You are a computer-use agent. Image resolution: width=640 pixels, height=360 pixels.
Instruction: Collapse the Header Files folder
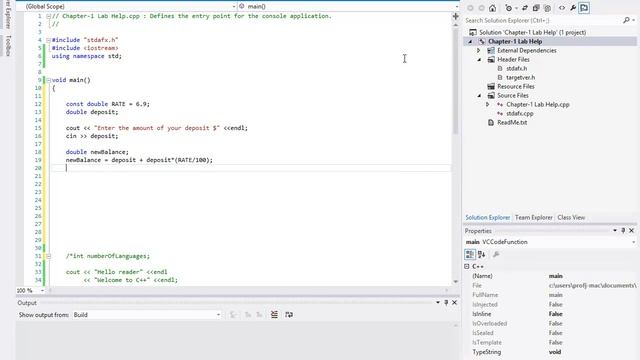click(x=479, y=60)
